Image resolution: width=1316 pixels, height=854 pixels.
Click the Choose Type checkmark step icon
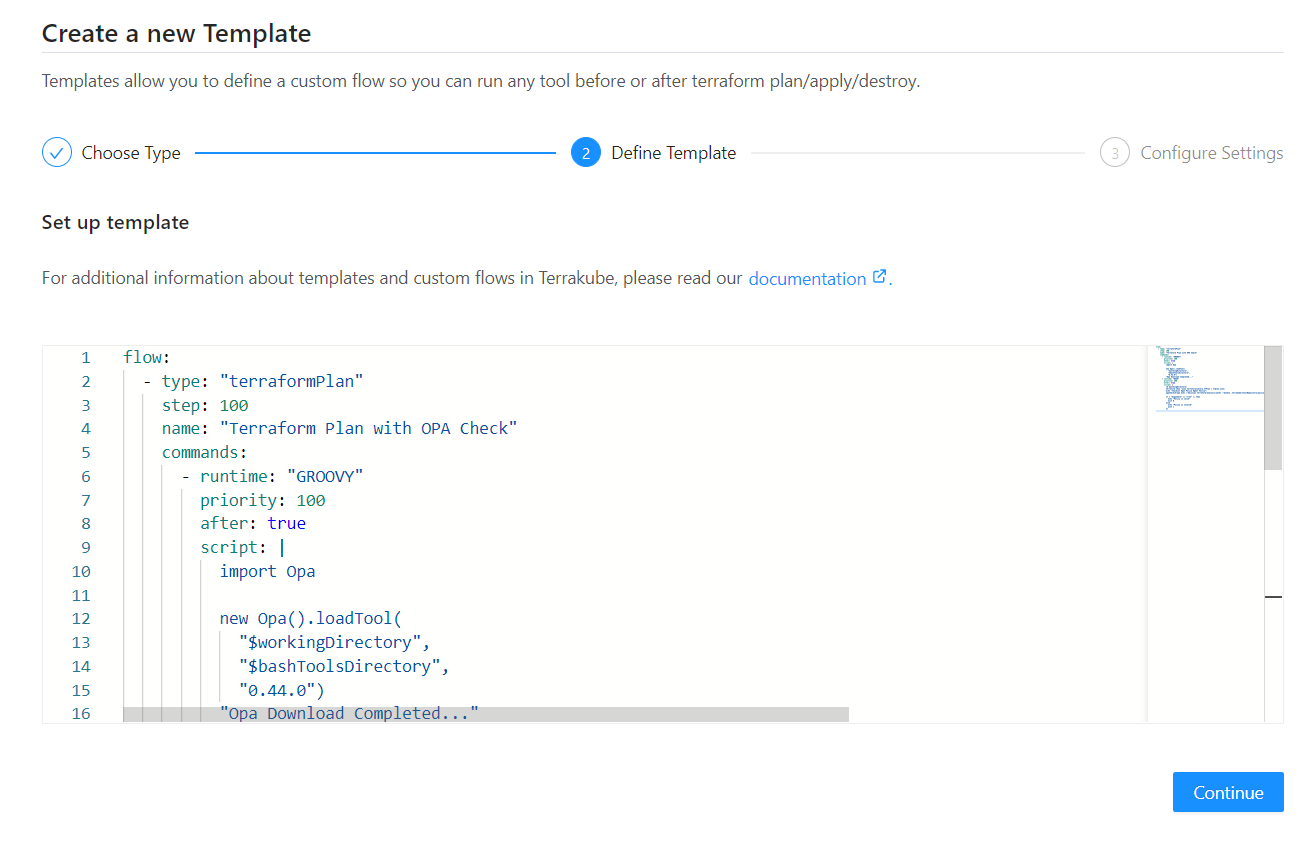(57, 153)
